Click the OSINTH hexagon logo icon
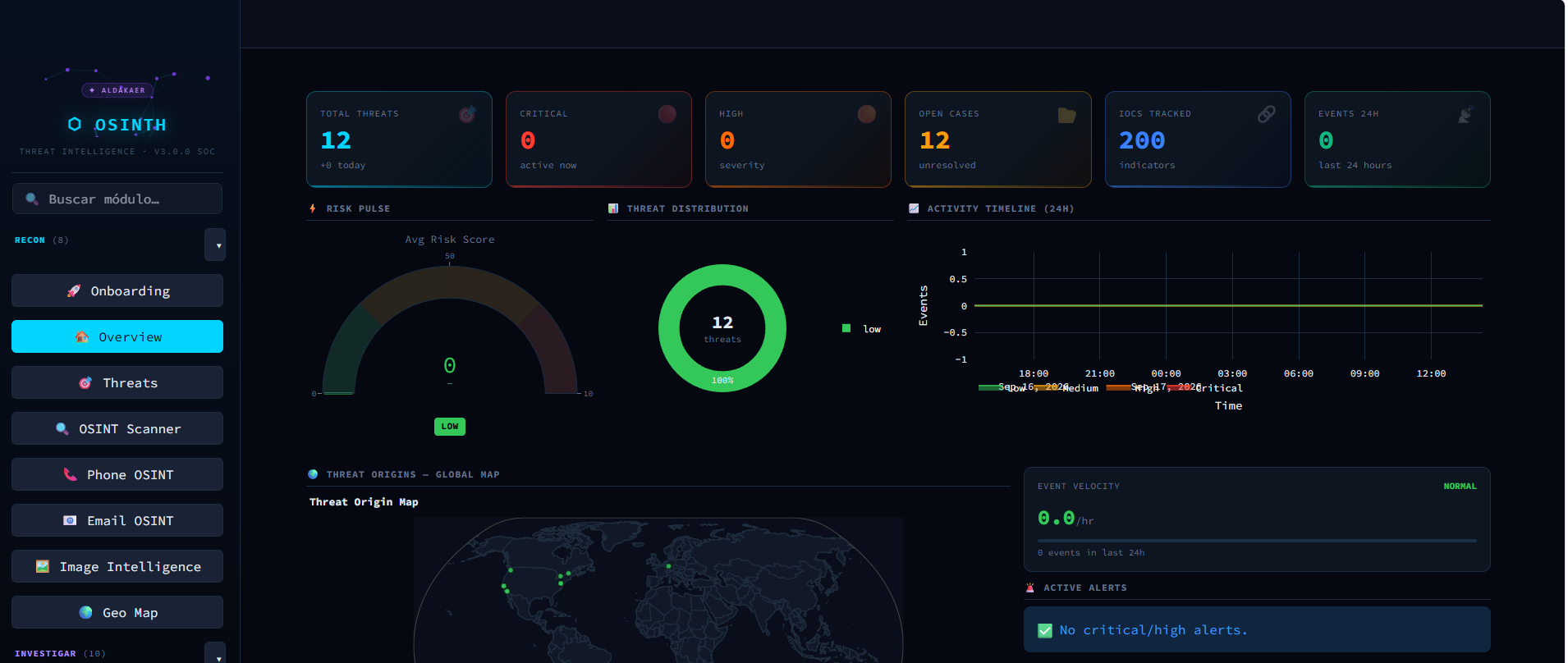 75,124
